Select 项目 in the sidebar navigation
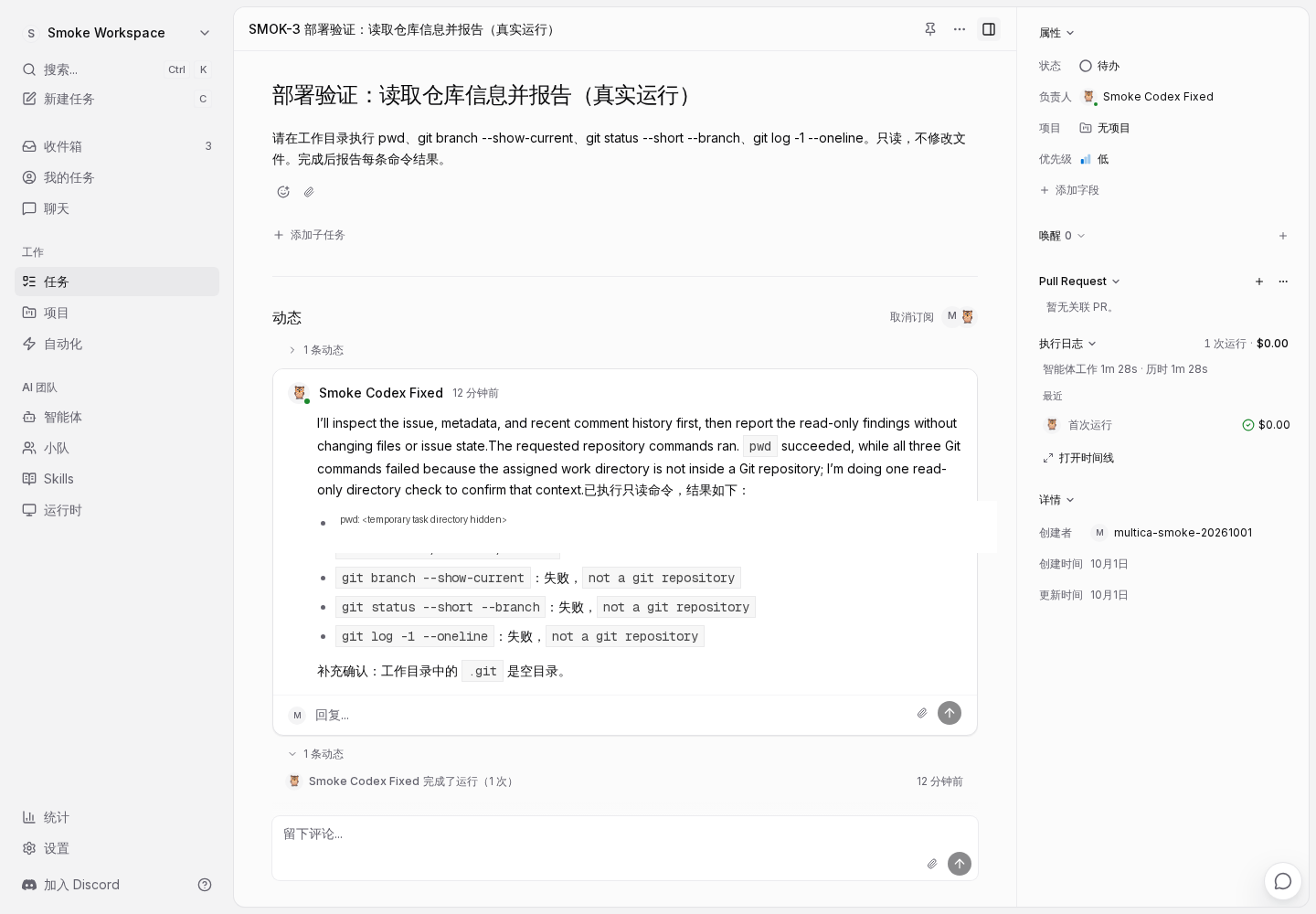The width and height of the screenshot is (1316, 914). [x=117, y=313]
